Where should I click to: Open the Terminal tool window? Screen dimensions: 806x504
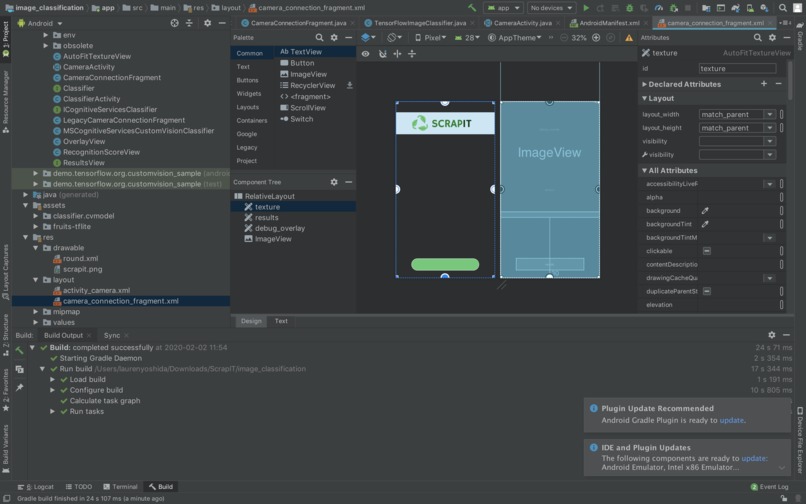(120, 487)
